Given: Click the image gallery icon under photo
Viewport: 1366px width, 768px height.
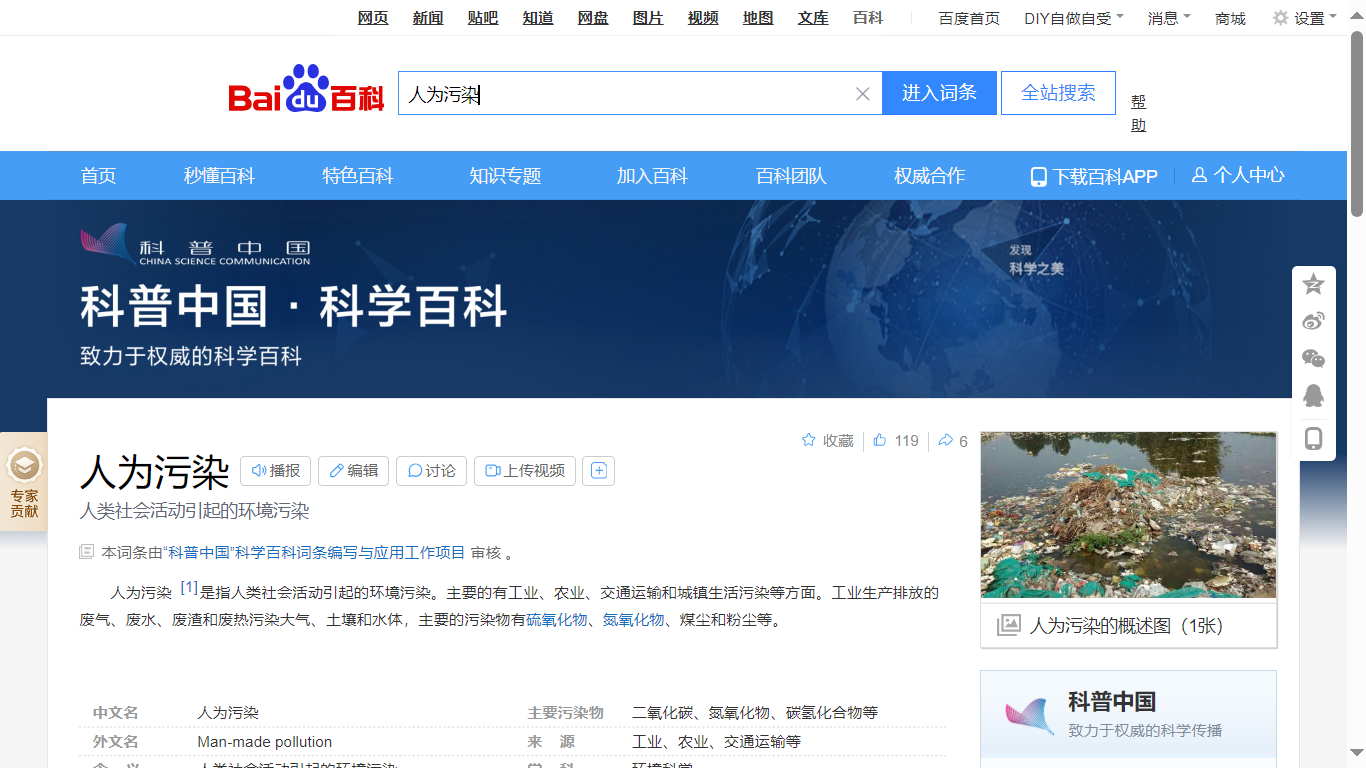Looking at the screenshot, I should coord(1009,626).
